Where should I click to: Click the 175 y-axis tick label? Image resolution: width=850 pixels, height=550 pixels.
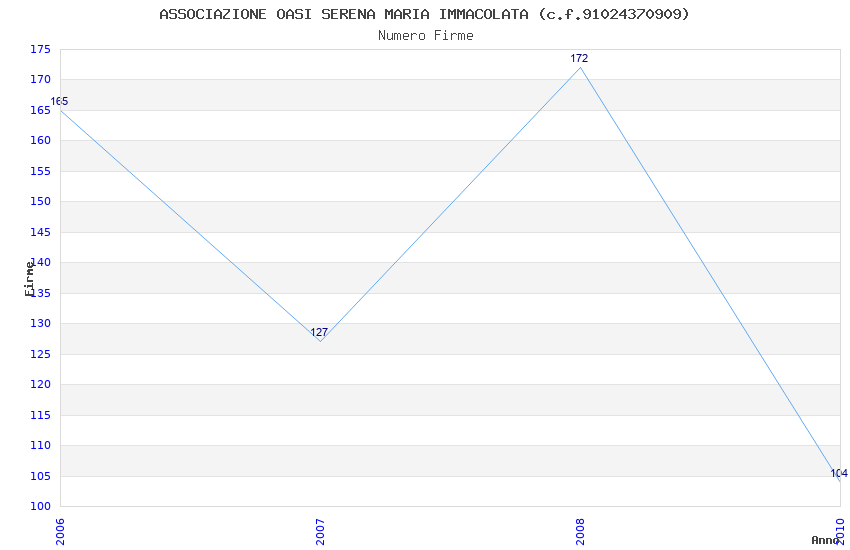pyautogui.click(x=40, y=49)
